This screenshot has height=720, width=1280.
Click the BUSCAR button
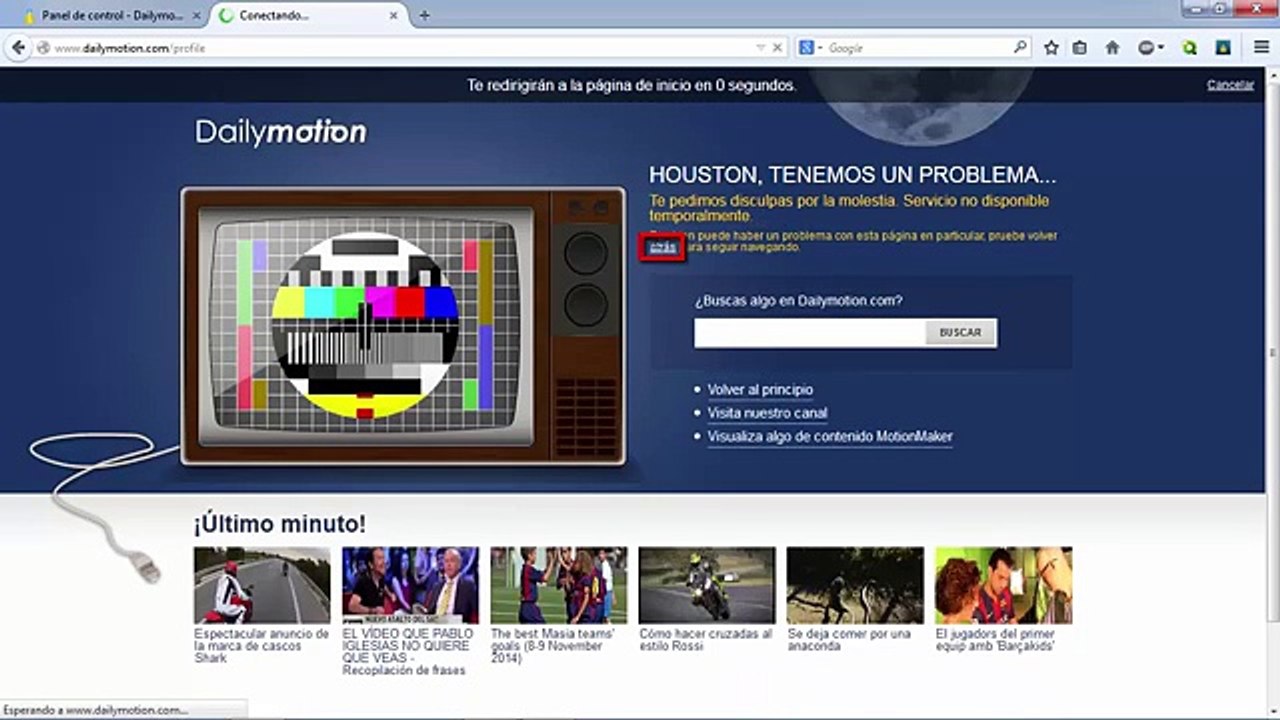(x=961, y=333)
